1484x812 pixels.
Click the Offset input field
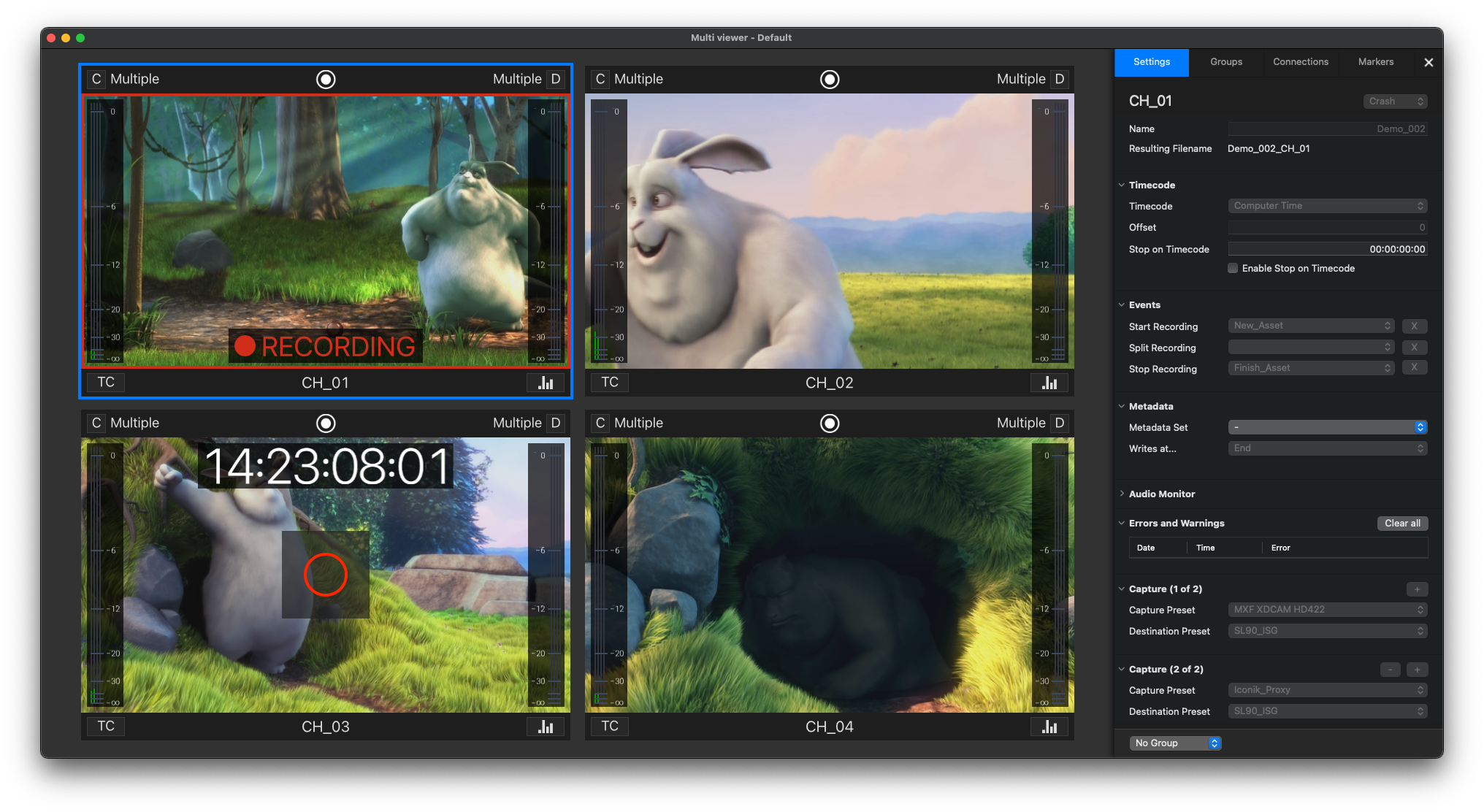point(1328,228)
